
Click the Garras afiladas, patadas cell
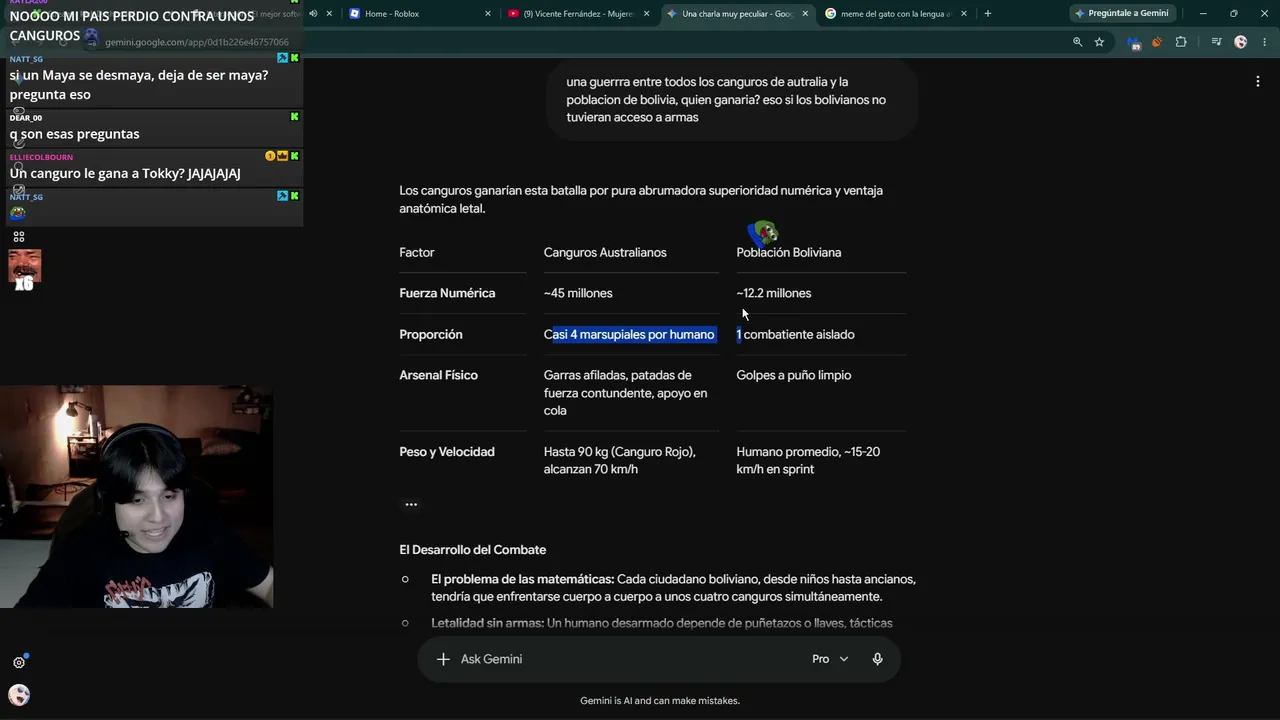(626, 393)
